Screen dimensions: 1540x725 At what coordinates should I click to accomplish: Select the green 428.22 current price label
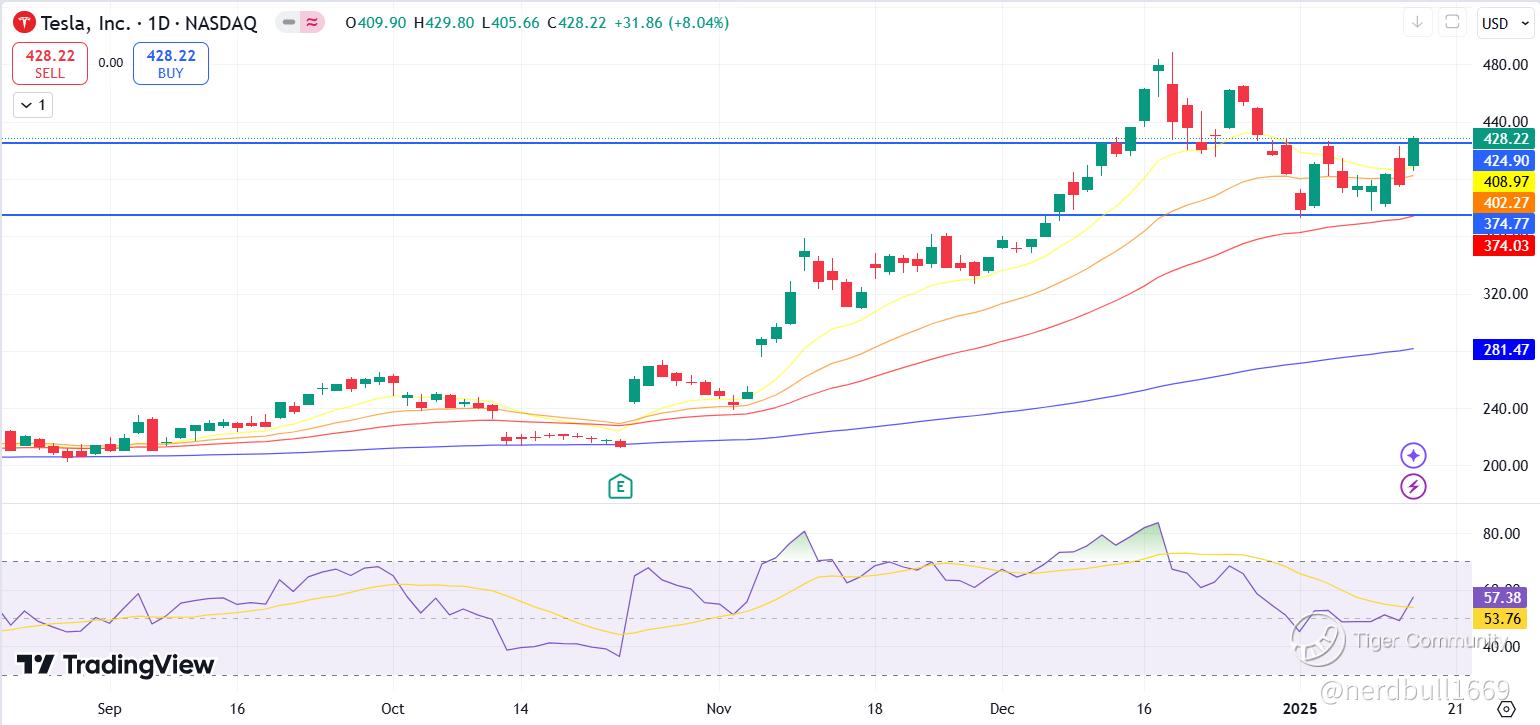point(1503,139)
